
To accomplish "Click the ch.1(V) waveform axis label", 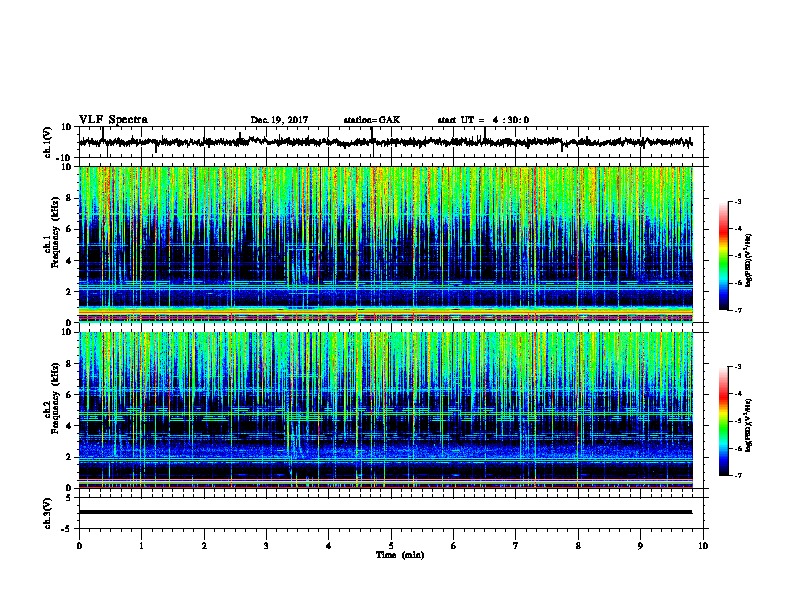I will (x=48, y=142).
